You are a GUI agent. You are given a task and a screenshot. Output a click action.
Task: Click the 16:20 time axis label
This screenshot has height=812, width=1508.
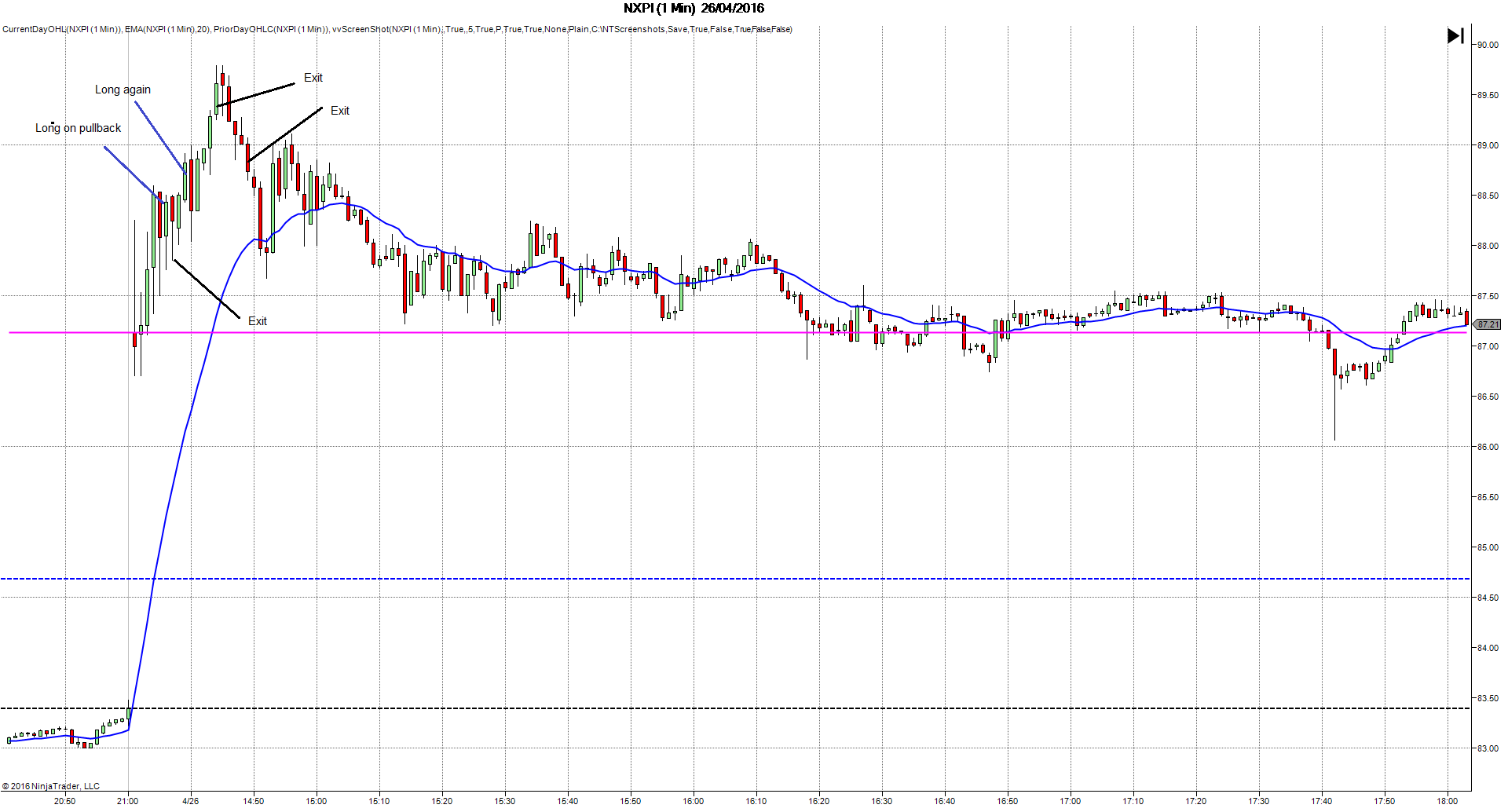click(819, 801)
